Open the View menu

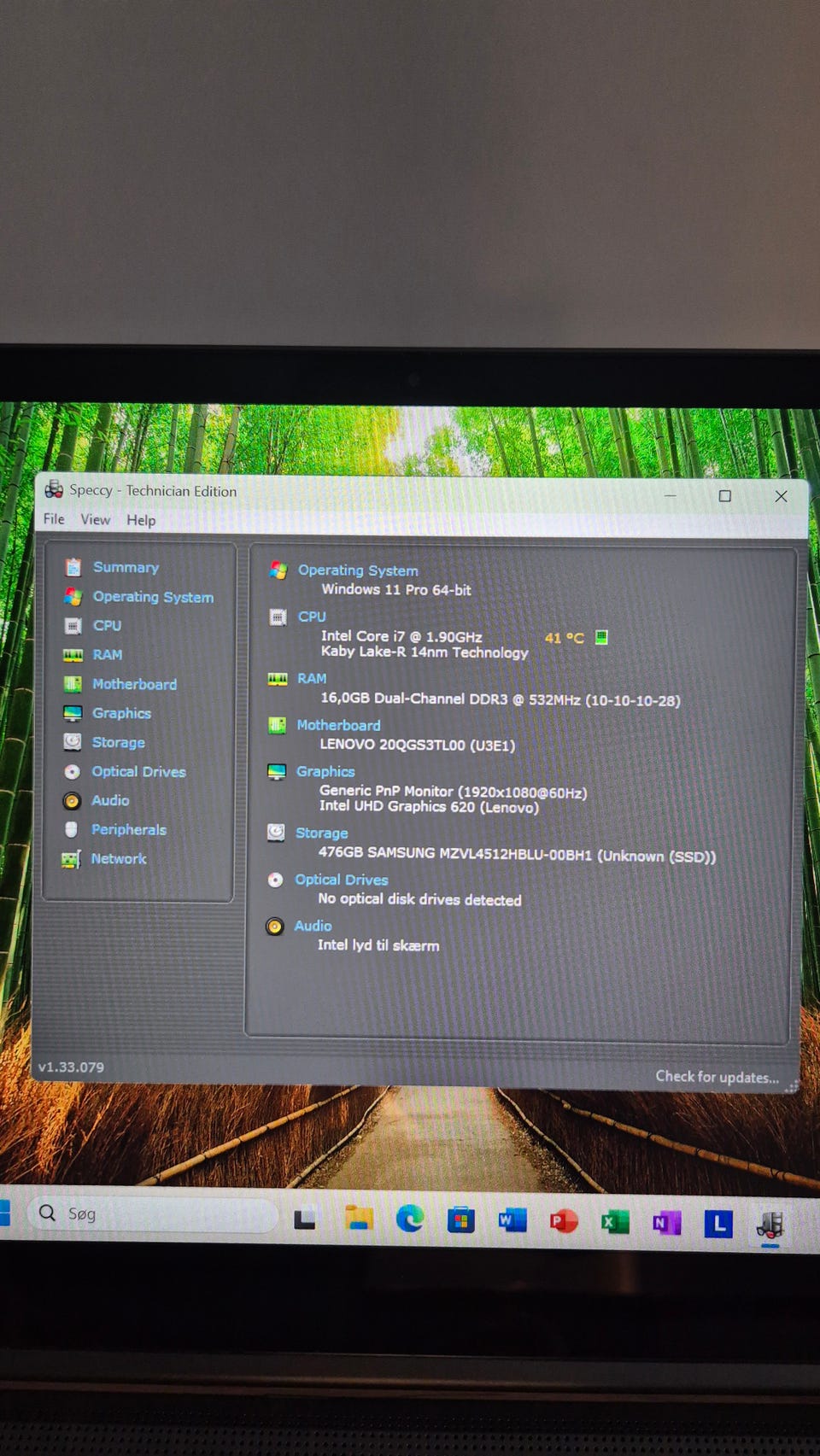[96, 519]
